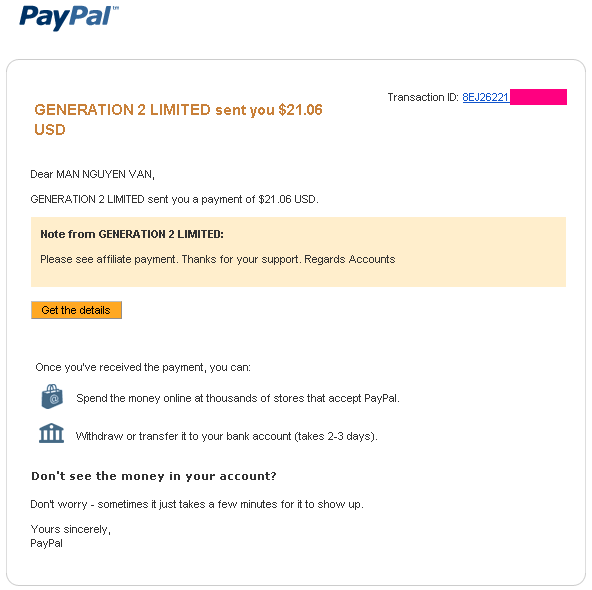Open transaction ID link 8EJ26221

click(x=486, y=97)
